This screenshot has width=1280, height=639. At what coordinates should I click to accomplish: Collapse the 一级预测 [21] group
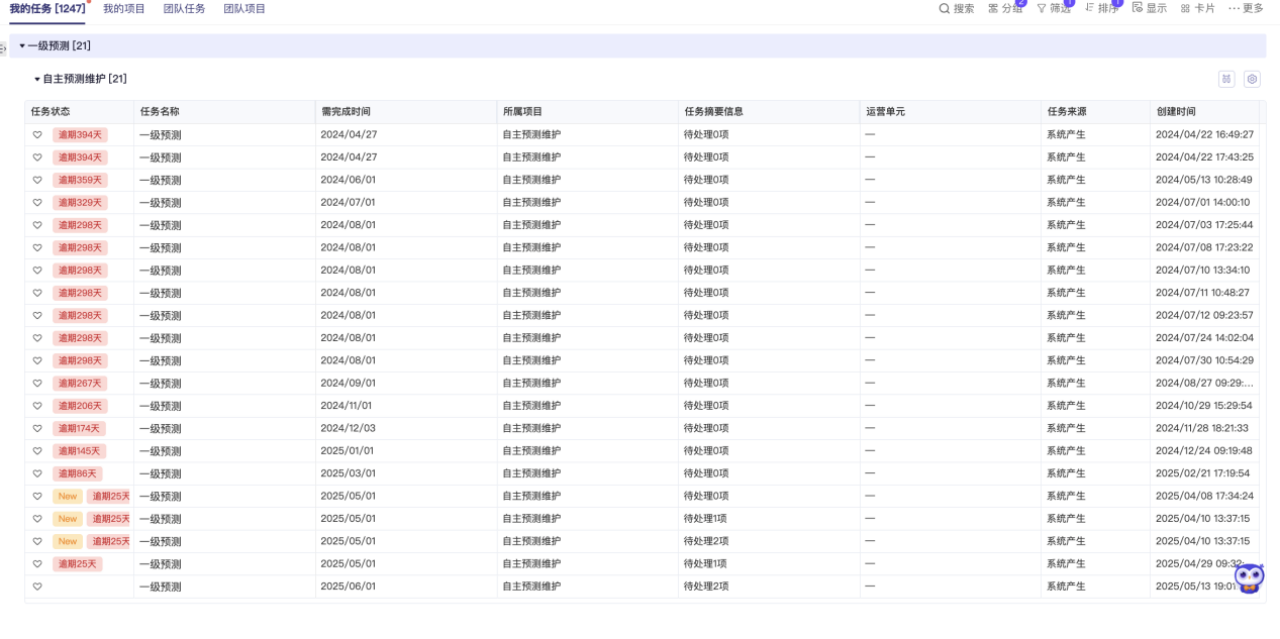click(x=22, y=46)
